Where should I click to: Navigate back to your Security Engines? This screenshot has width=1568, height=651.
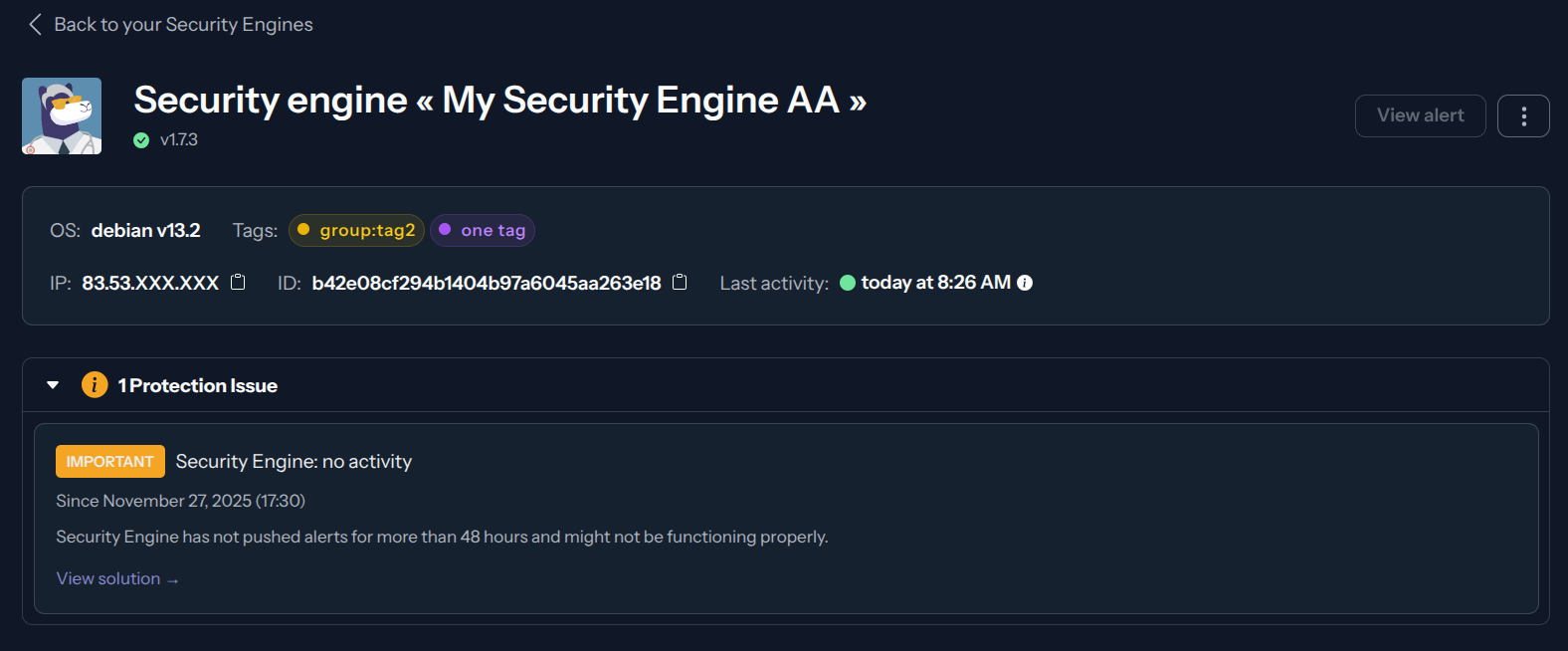(185, 24)
